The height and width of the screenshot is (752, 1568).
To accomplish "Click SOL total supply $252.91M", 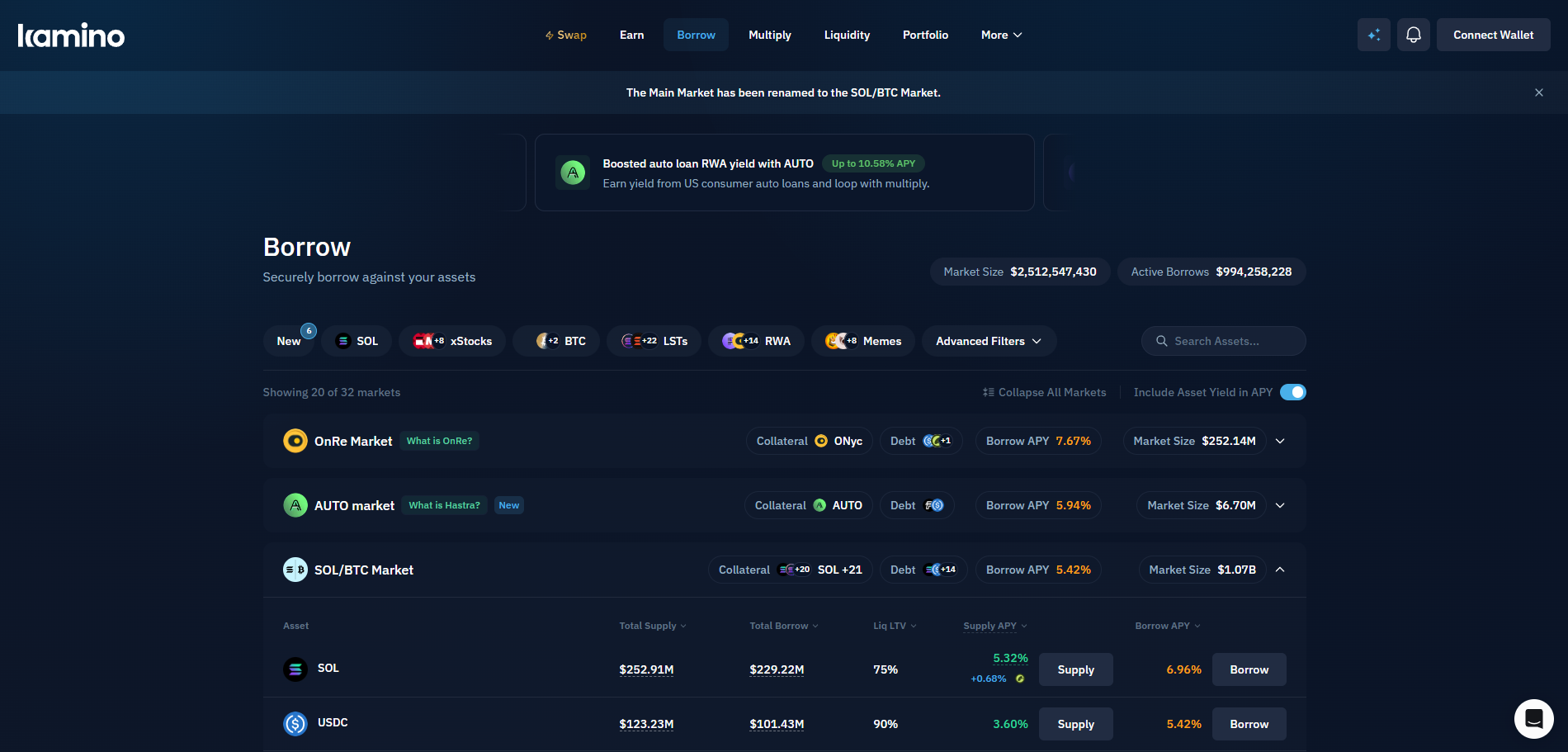I will tap(646, 669).
